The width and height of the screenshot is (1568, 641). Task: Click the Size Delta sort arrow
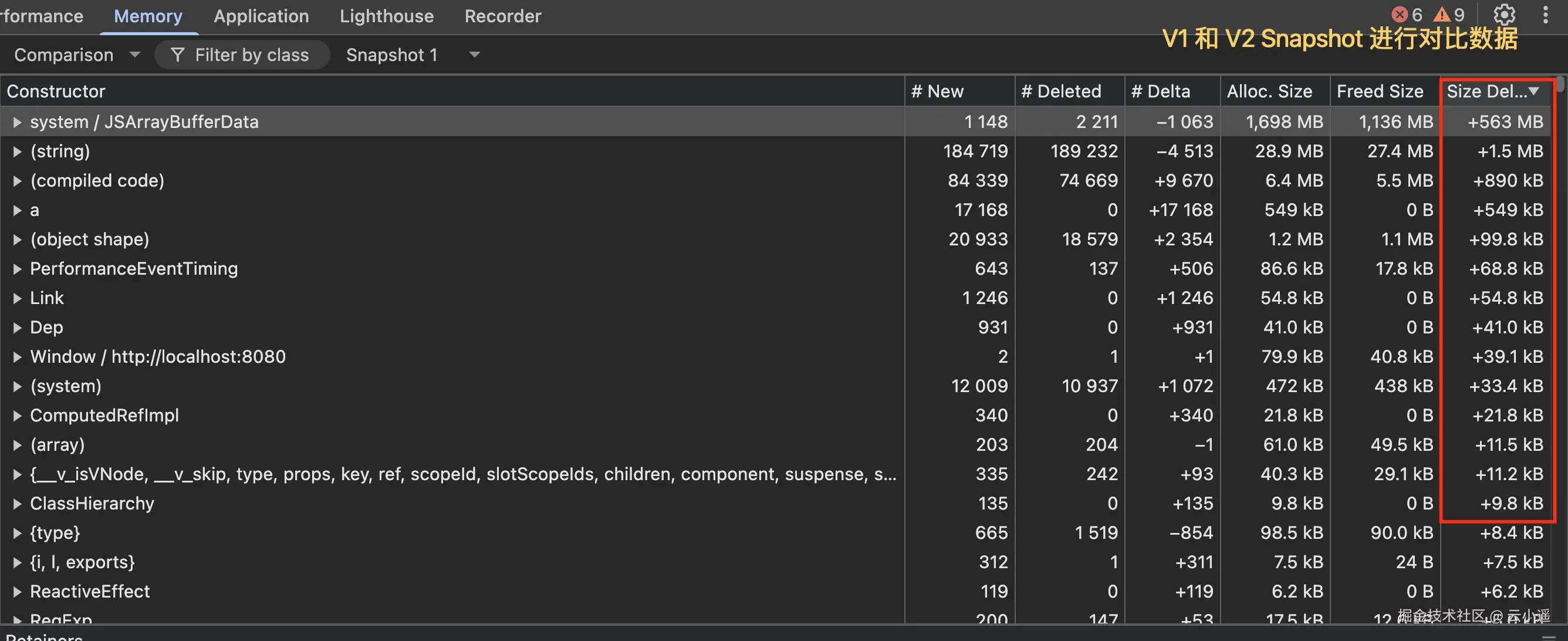point(1534,92)
